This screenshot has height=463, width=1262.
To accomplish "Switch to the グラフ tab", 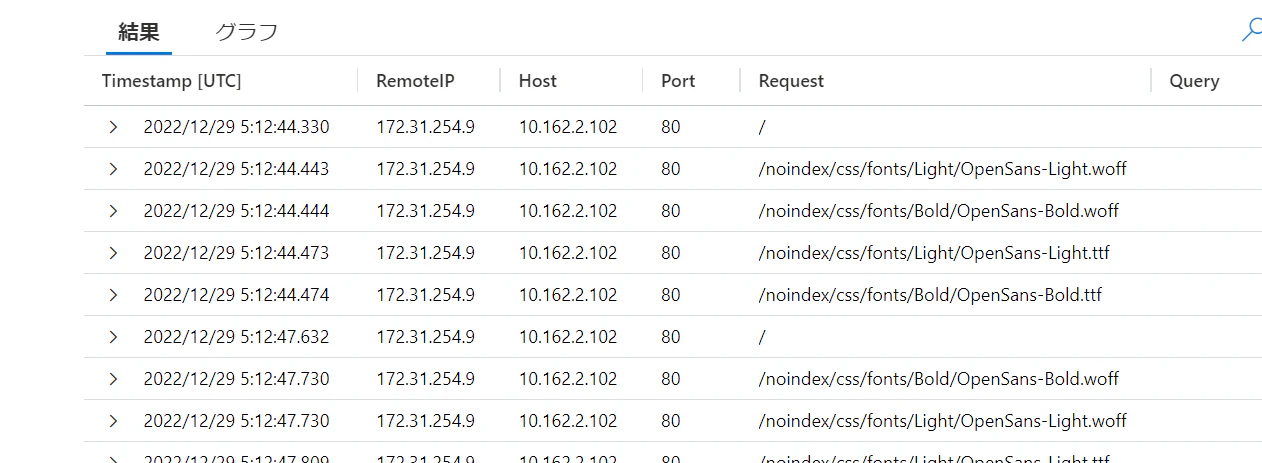I will click(x=246, y=31).
